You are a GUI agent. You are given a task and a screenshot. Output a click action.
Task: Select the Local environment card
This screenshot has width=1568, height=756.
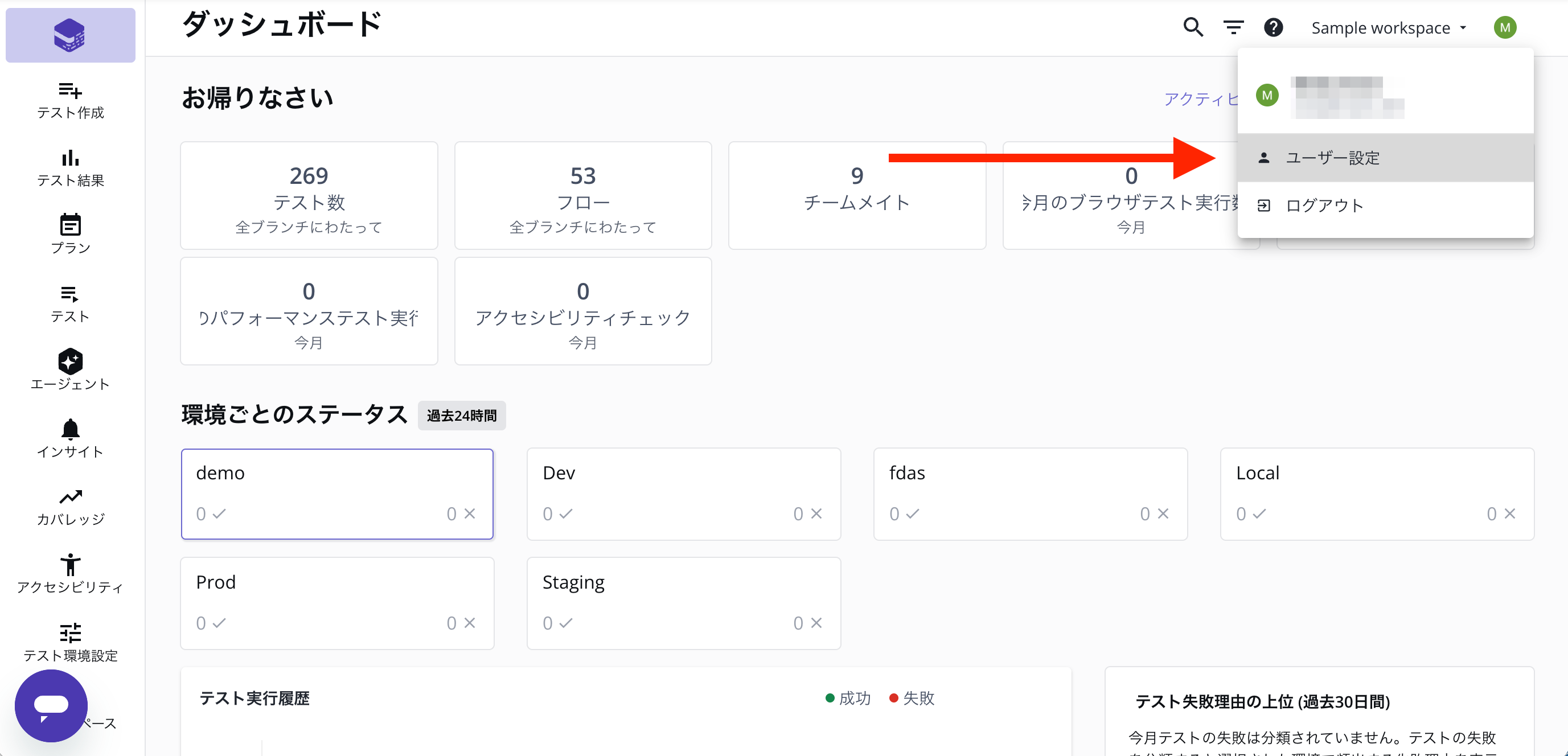(x=1377, y=494)
